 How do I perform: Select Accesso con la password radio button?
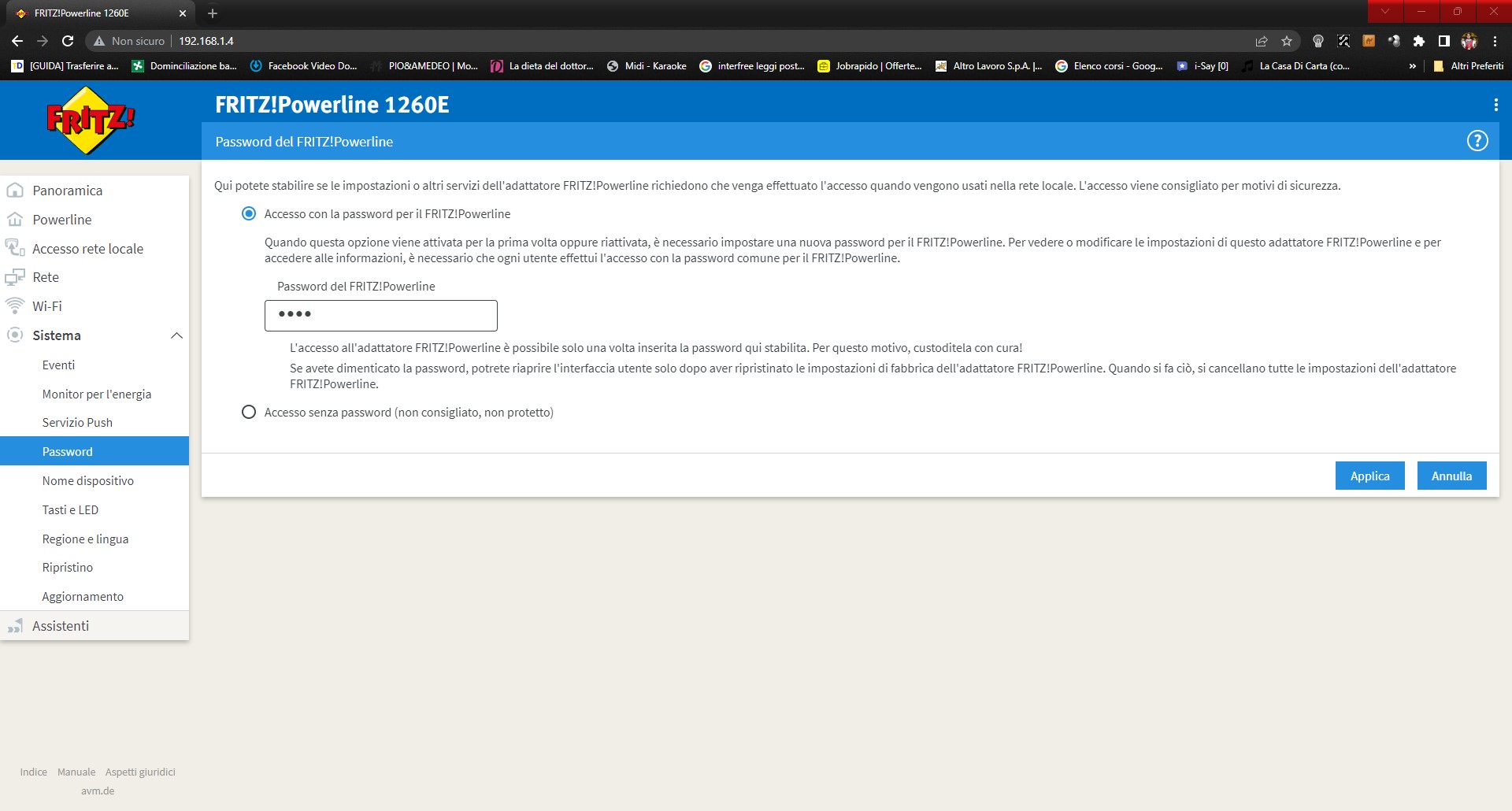pyautogui.click(x=249, y=213)
